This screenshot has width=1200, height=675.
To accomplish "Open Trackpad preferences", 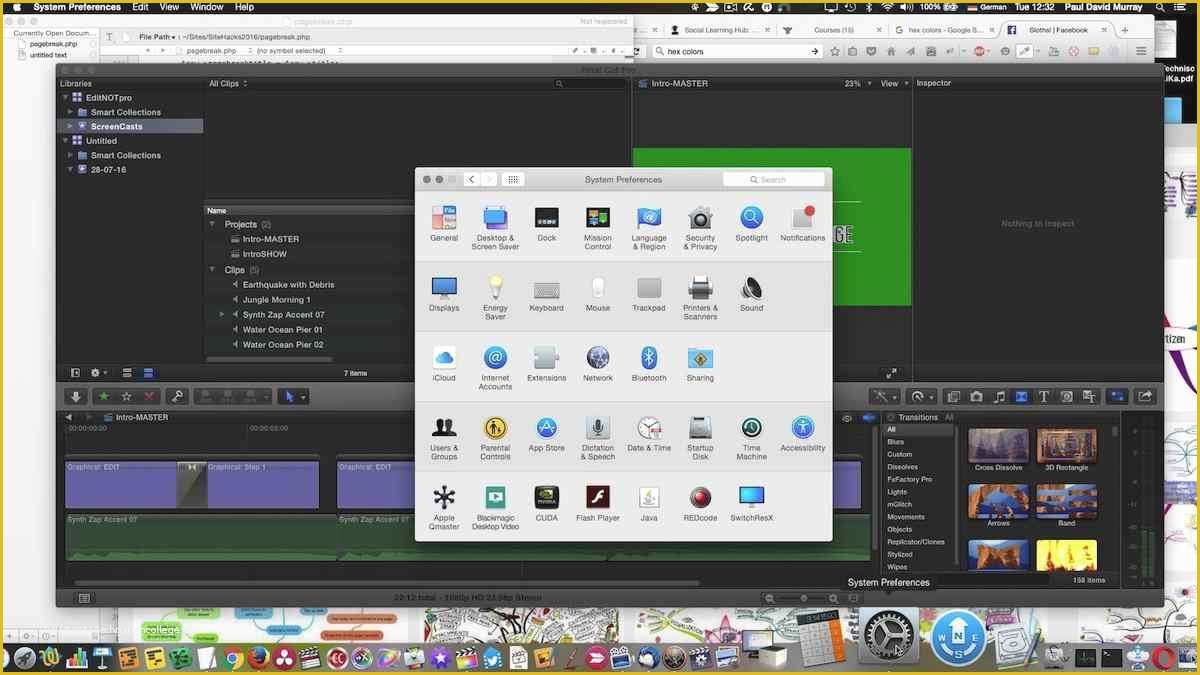I will pyautogui.click(x=649, y=295).
